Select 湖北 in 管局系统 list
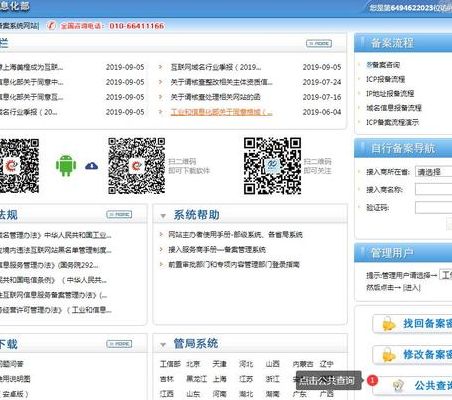The image size is (452, 400). [246, 394]
